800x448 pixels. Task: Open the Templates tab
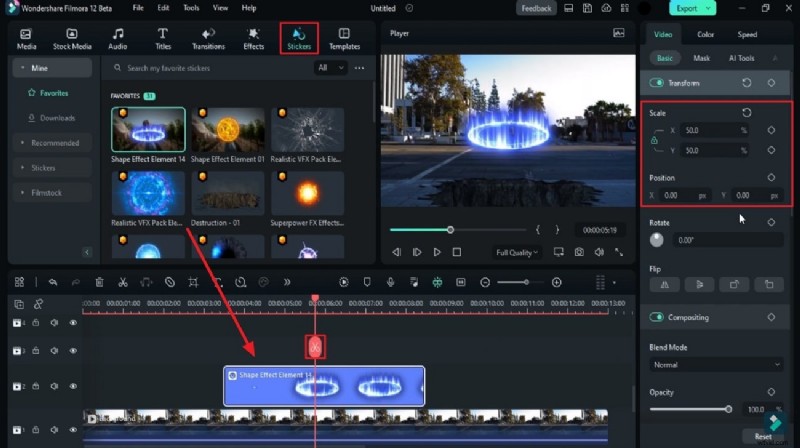(344, 39)
